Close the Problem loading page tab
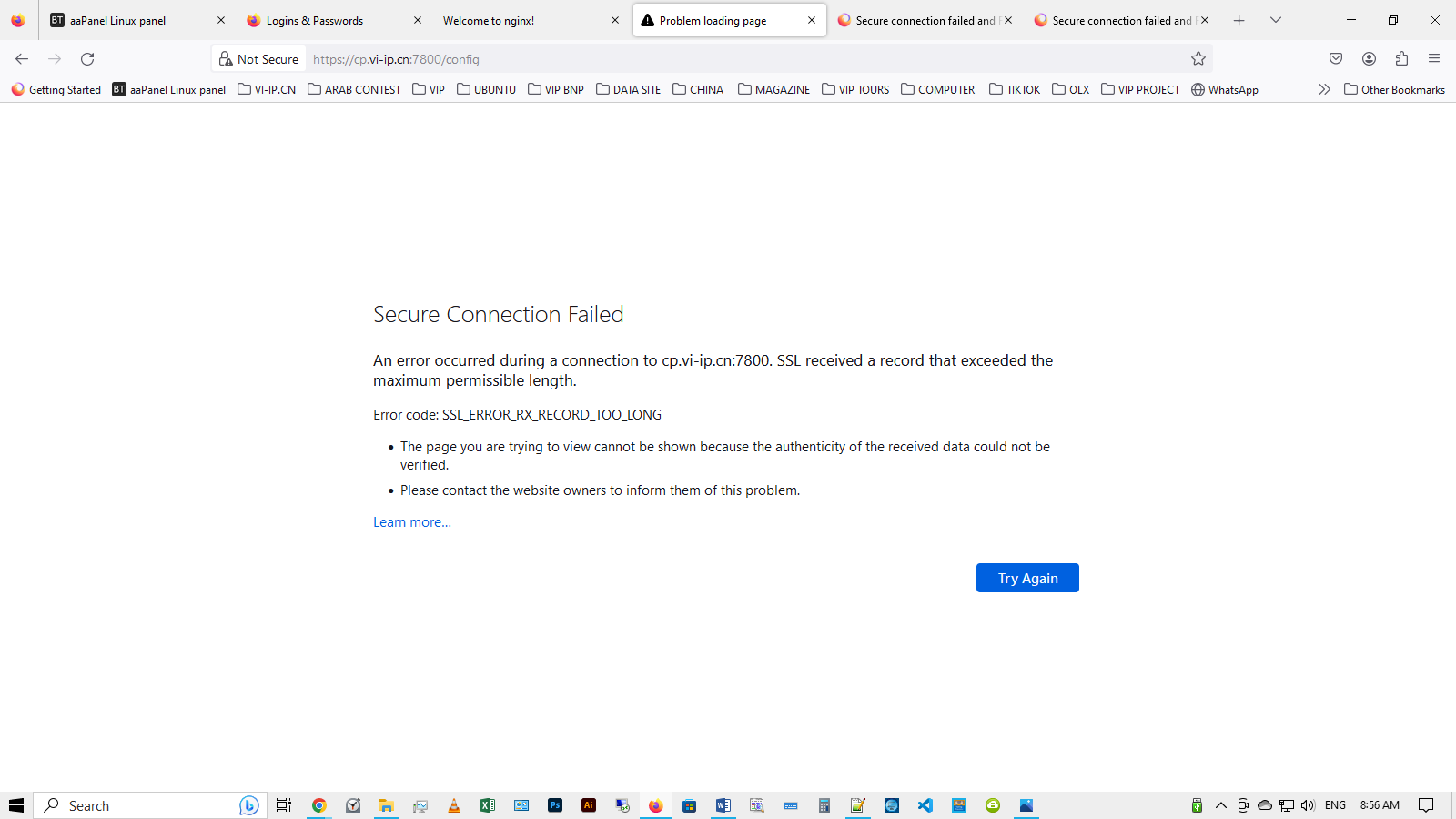 [812, 20]
